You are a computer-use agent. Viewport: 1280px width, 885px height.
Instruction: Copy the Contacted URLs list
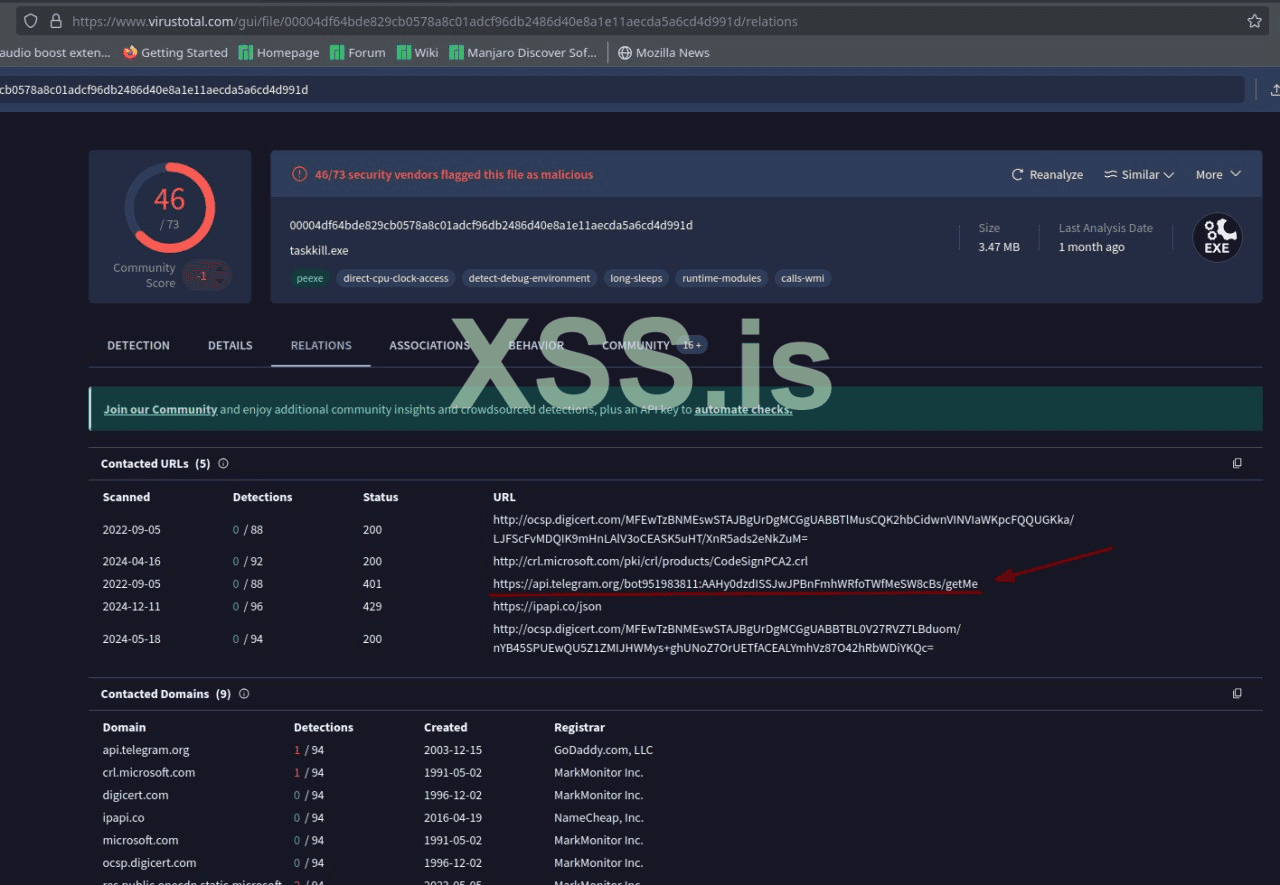click(1237, 464)
